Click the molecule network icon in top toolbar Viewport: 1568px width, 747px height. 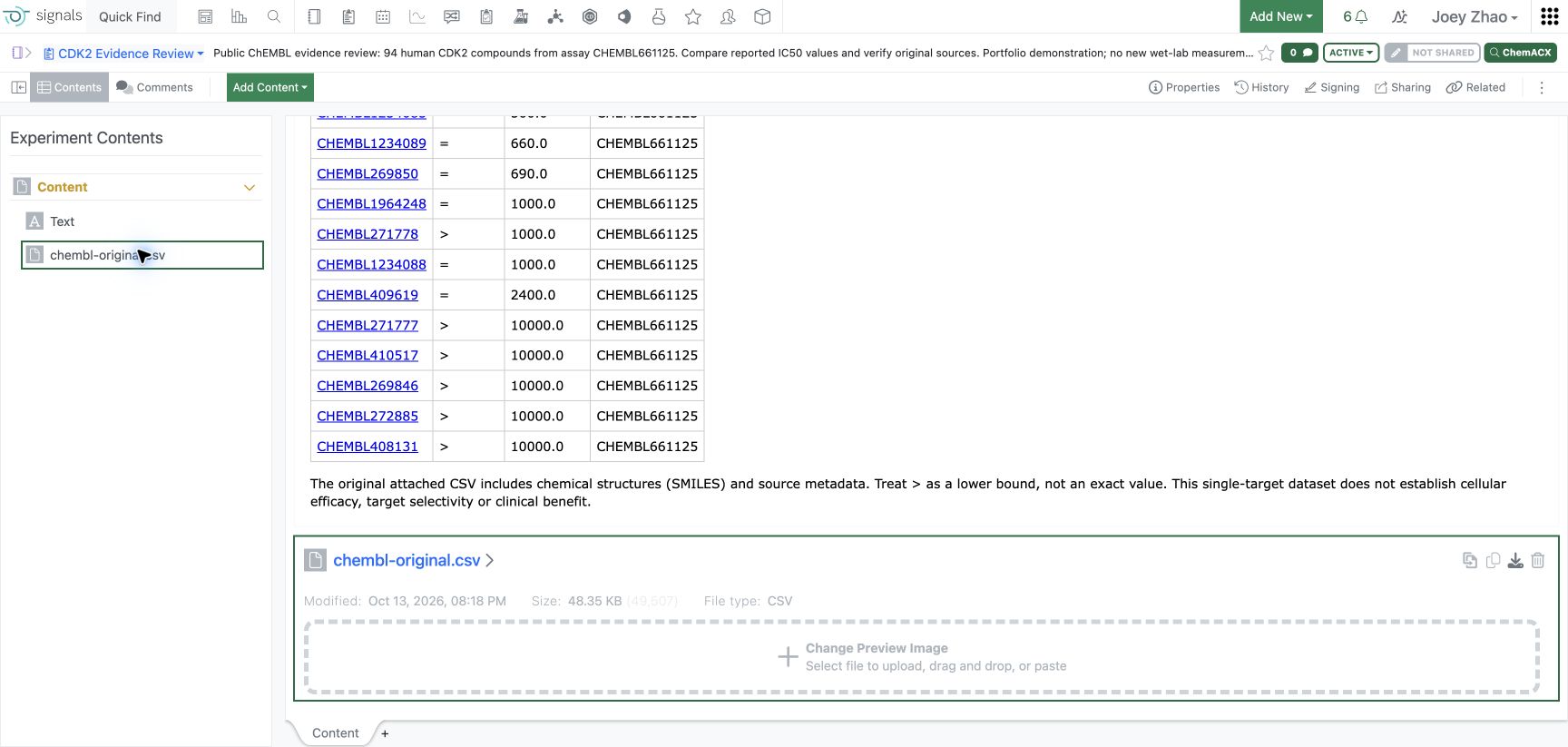point(555,16)
